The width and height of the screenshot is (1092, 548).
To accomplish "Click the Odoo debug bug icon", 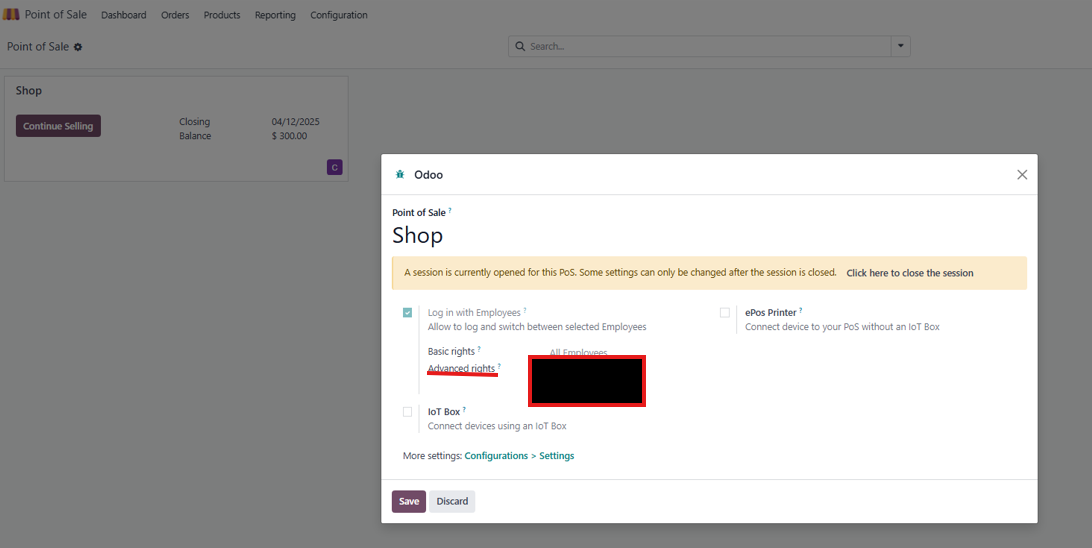I will click(400, 175).
